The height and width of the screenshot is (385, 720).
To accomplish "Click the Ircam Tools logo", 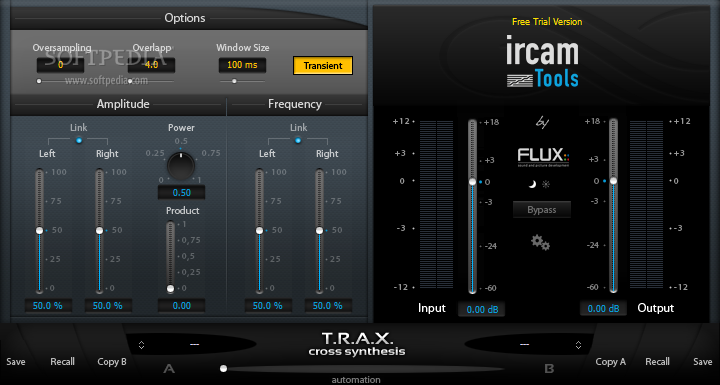I will [x=542, y=61].
